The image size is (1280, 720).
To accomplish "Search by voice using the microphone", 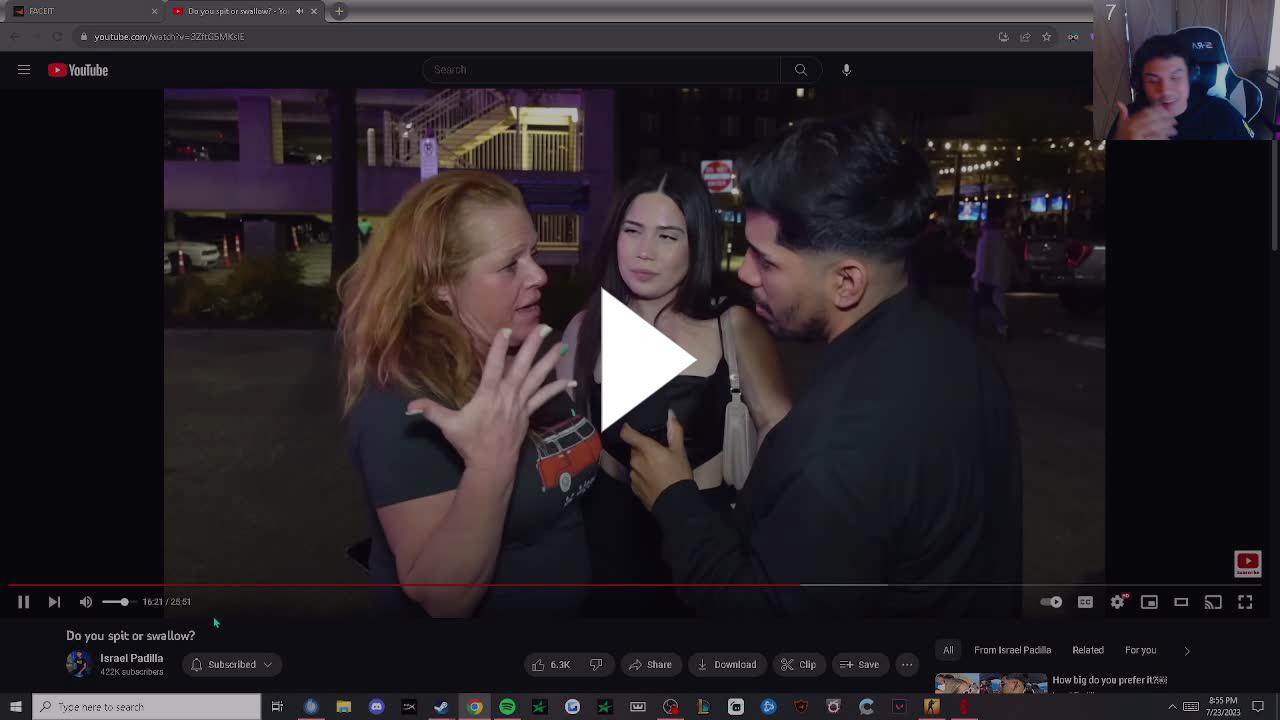I will (x=846, y=70).
